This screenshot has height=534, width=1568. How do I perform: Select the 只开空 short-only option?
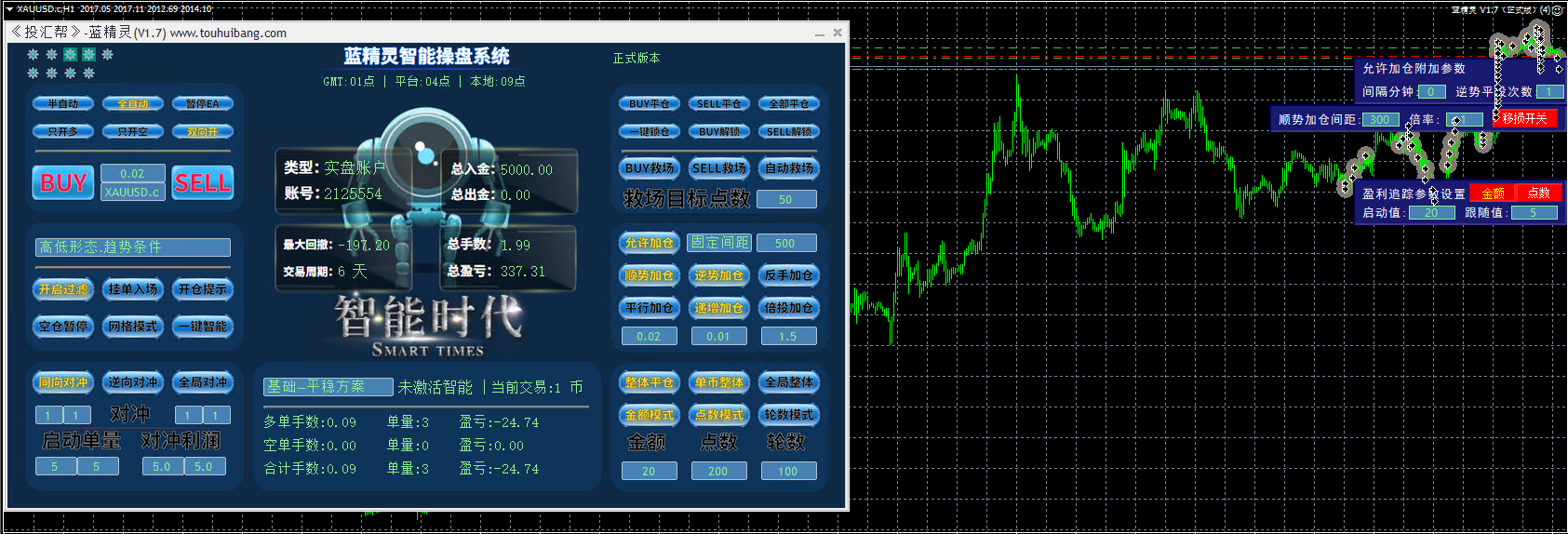pos(133,132)
